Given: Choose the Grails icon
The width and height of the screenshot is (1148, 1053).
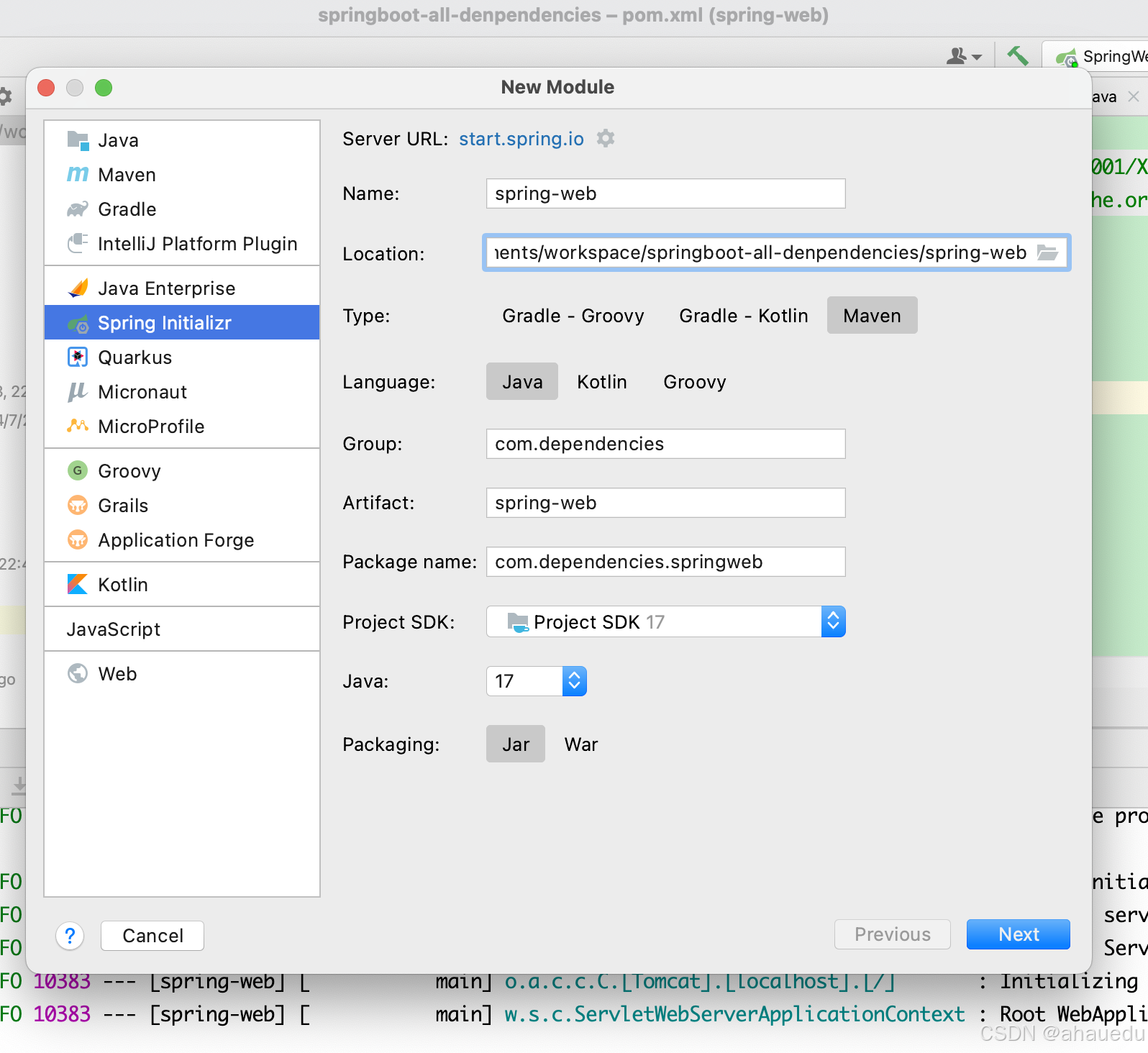Looking at the screenshot, I should (x=78, y=506).
